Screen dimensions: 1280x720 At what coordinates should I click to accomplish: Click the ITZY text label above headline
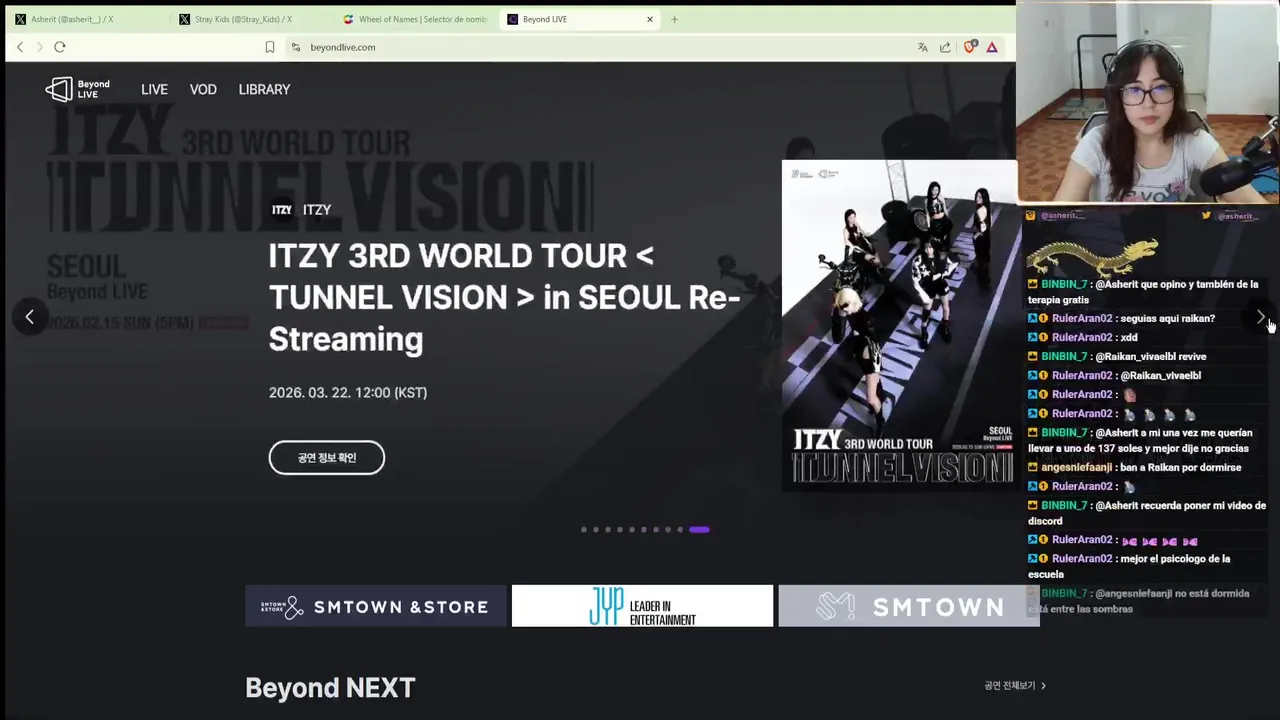point(317,210)
